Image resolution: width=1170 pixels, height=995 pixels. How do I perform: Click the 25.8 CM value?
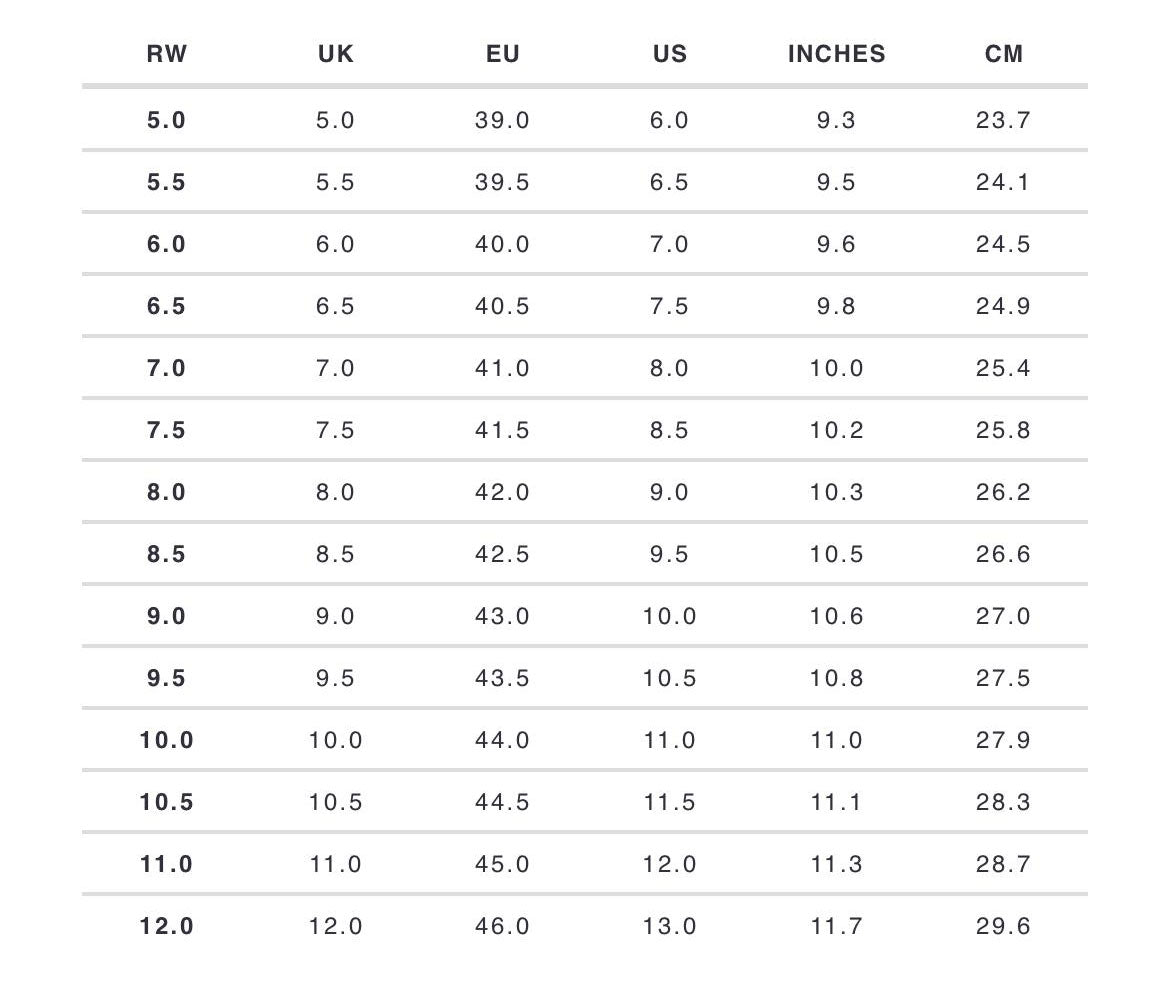coord(1003,431)
